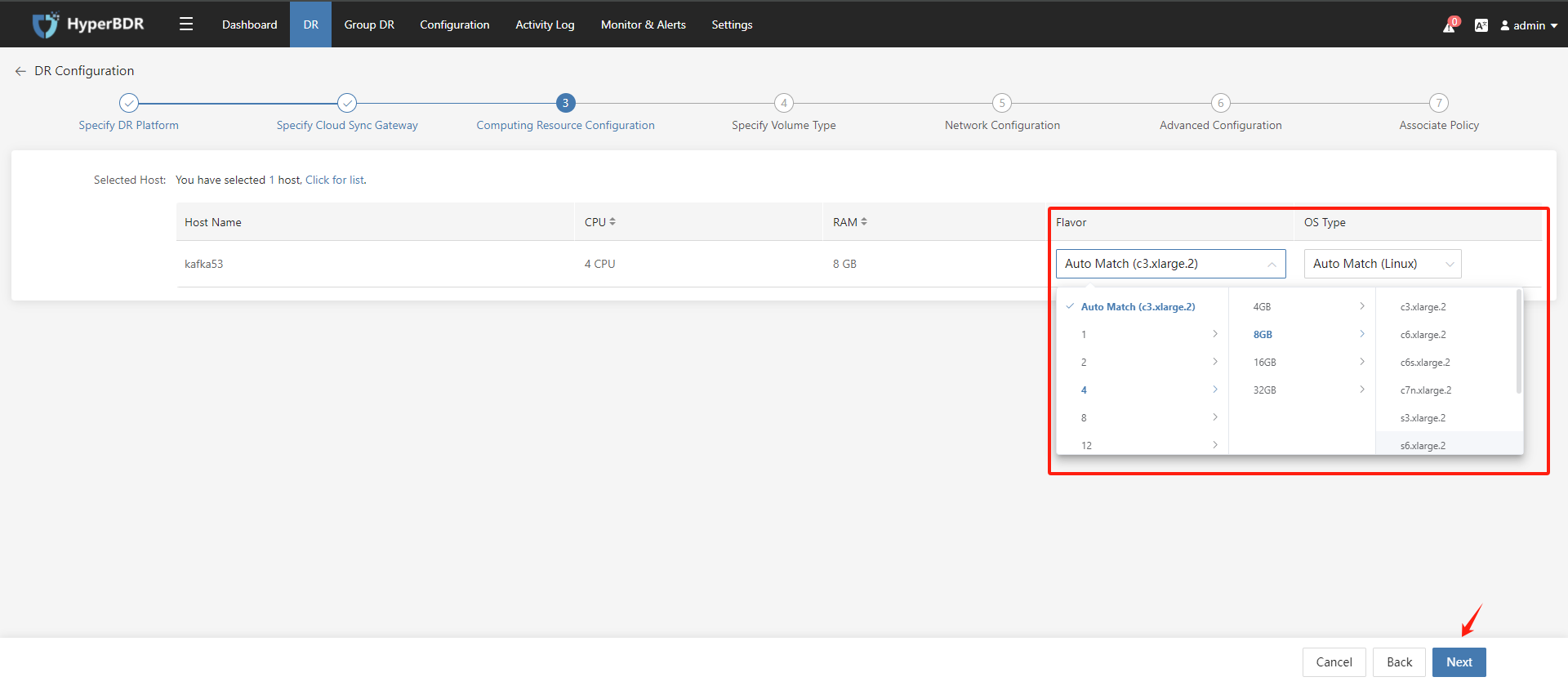Click the Associate Policy step label
Image resolution: width=1568 pixels, height=686 pixels.
coord(1439,125)
